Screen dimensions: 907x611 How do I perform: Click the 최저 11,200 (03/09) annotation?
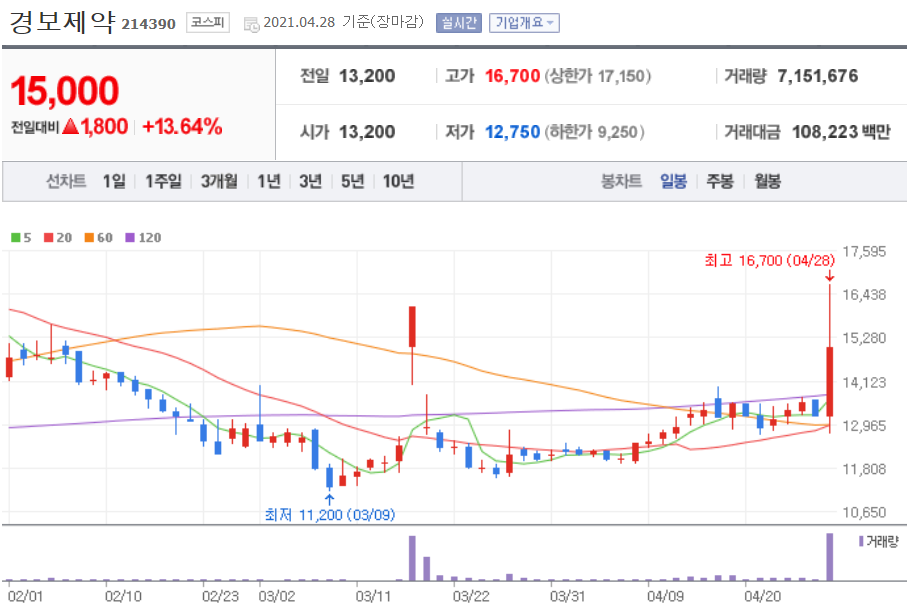point(330,514)
